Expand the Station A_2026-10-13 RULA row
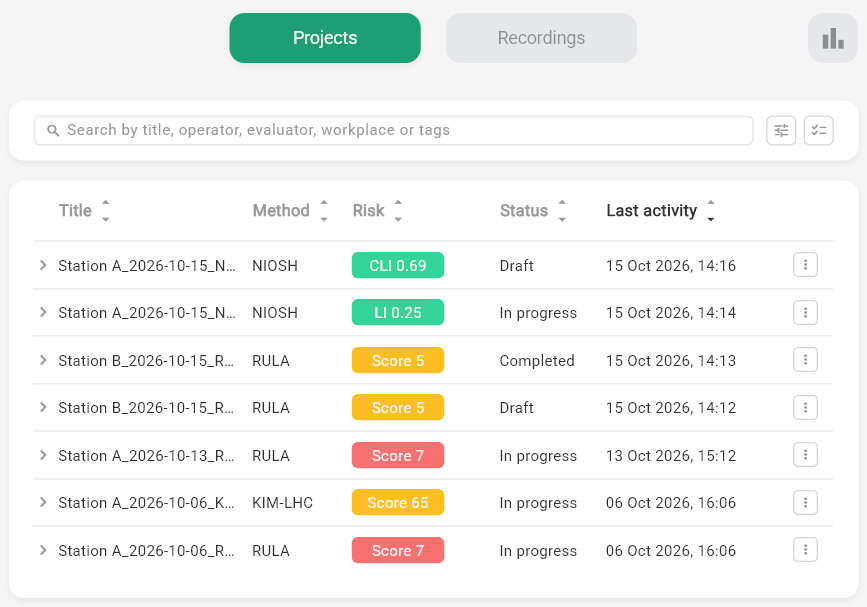This screenshot has width=867, height=607. coord(43,455)
